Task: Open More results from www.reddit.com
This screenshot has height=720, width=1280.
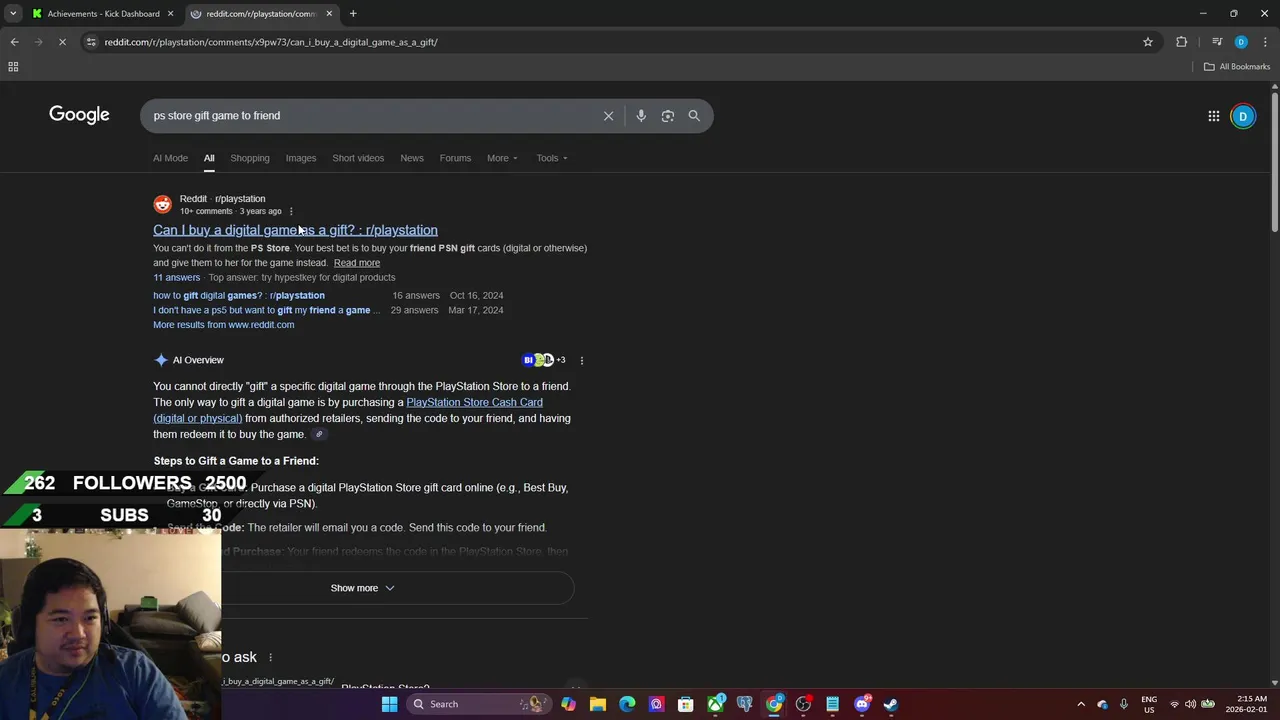Action: (x=223, y=325)
